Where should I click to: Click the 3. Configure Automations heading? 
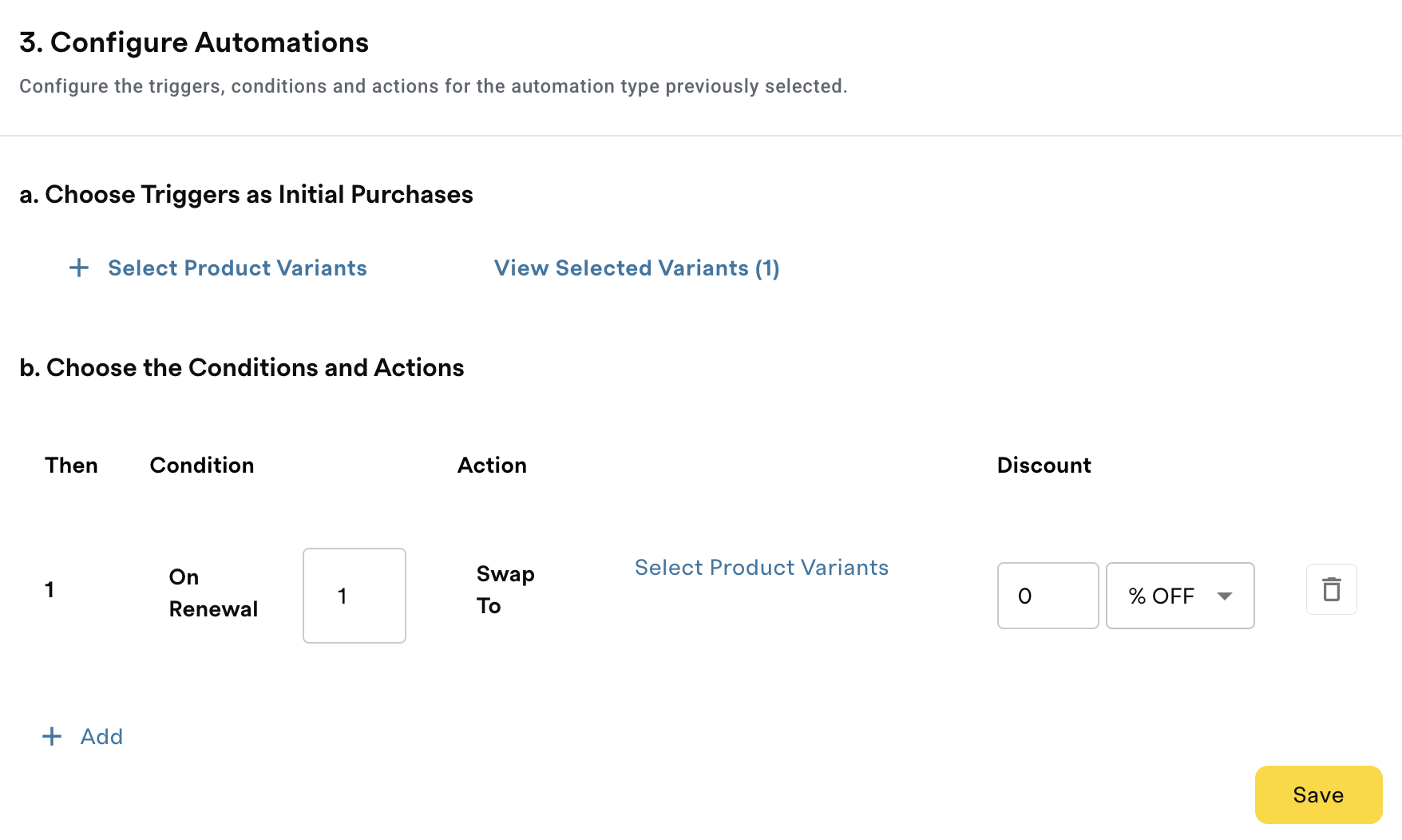[x=194, y=42]
